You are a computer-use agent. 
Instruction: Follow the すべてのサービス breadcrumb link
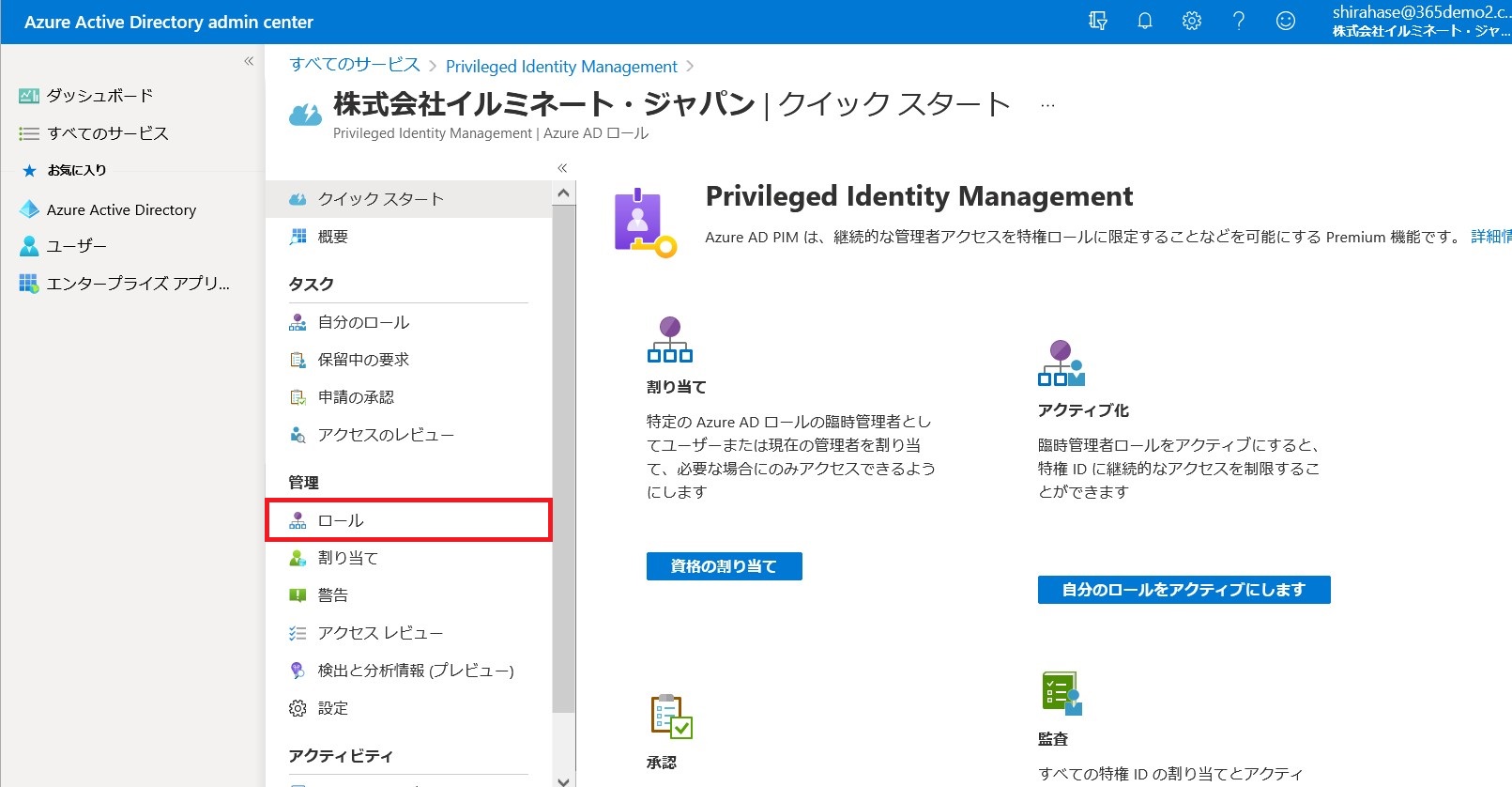355,65
